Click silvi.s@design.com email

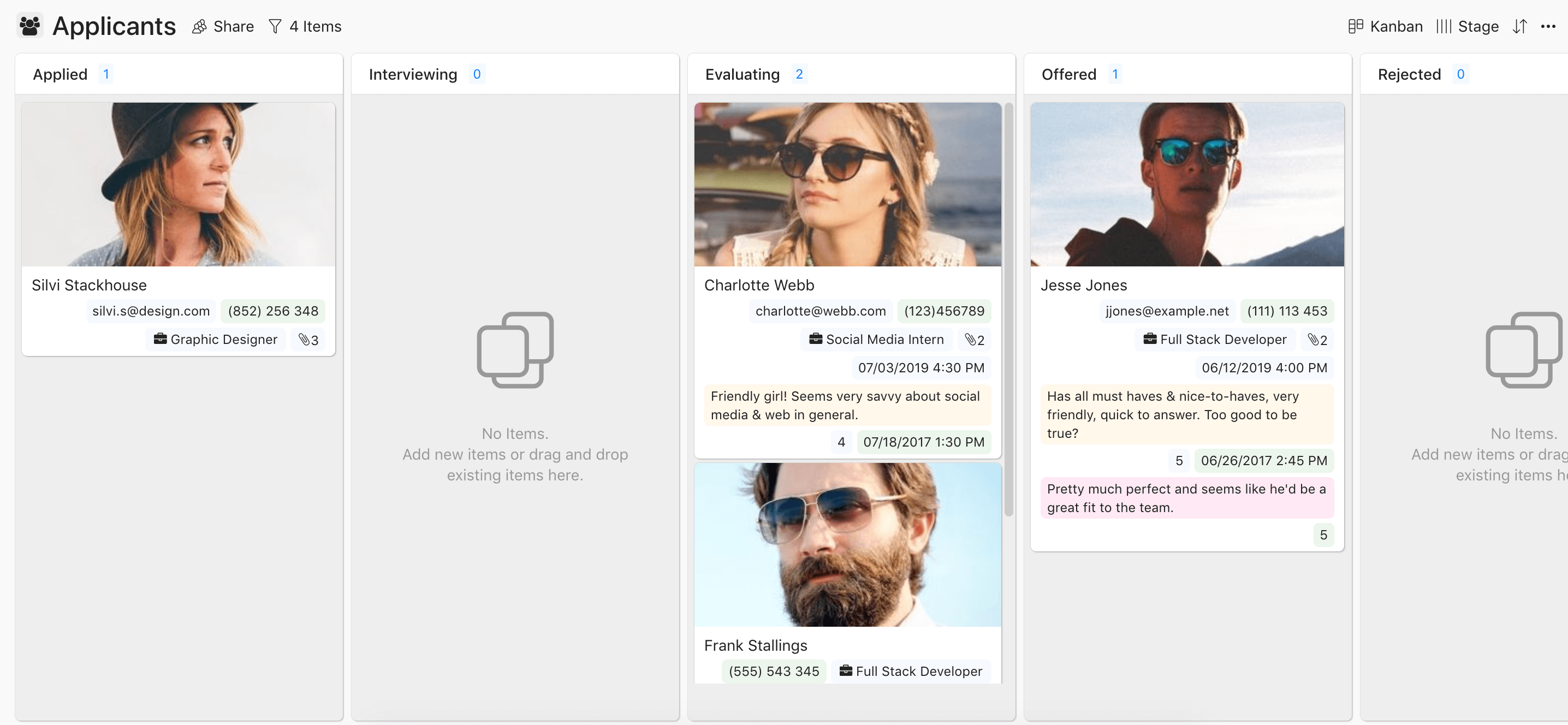pyautogui.click(x=151, y=311)
